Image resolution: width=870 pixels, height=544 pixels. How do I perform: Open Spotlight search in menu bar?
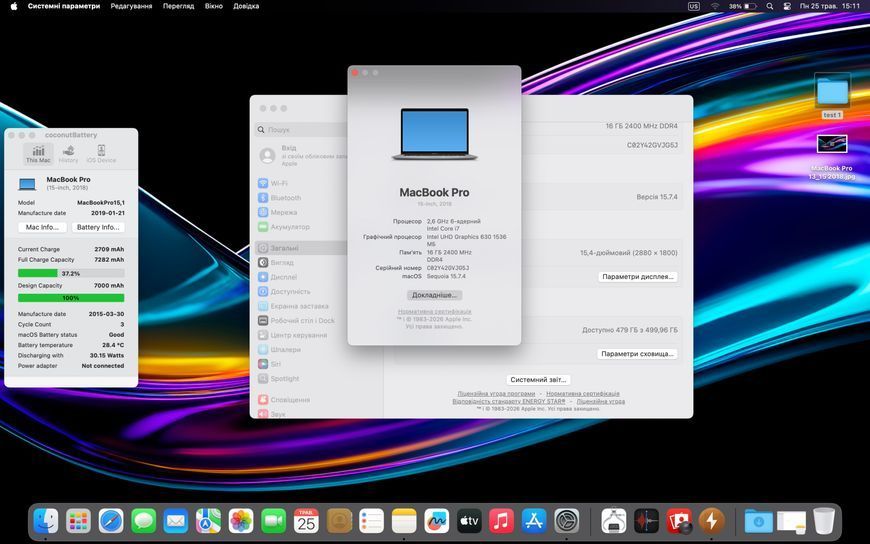coord(770,6)
